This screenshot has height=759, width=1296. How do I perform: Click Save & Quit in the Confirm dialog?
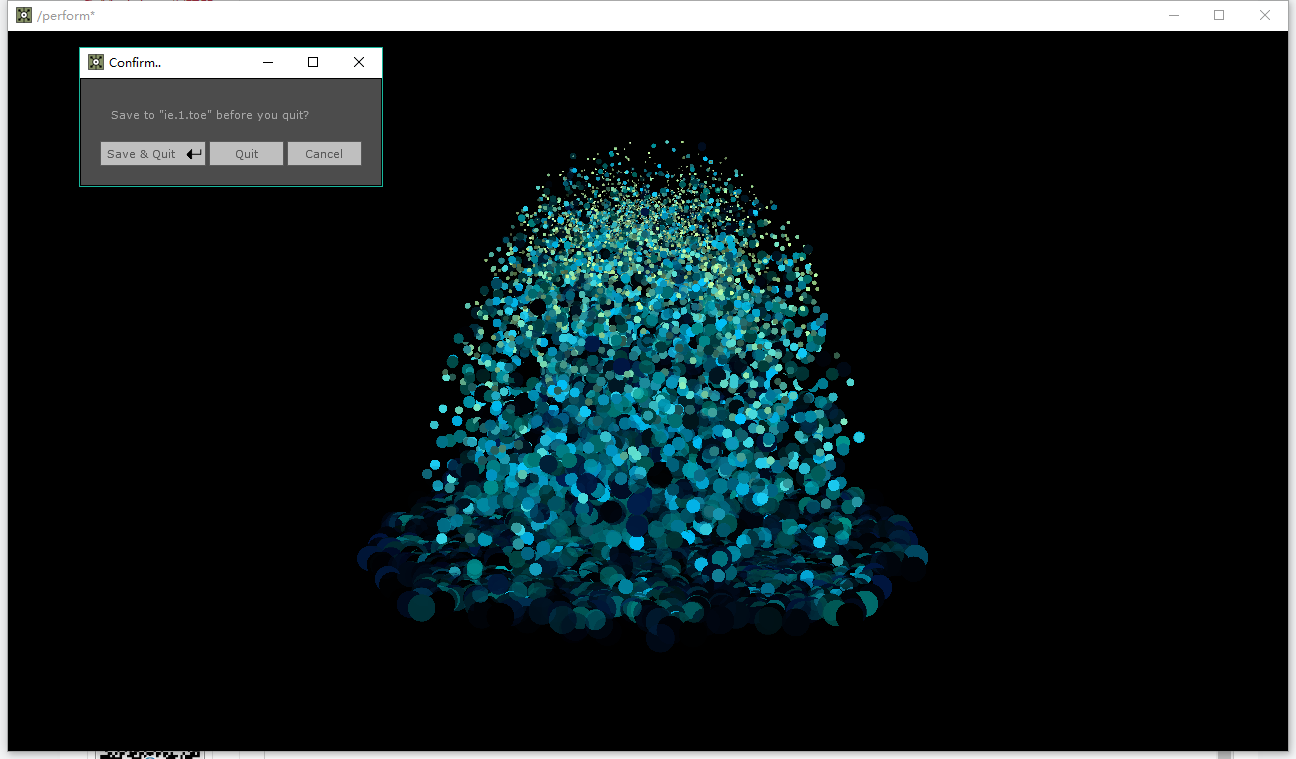point(143,153)
